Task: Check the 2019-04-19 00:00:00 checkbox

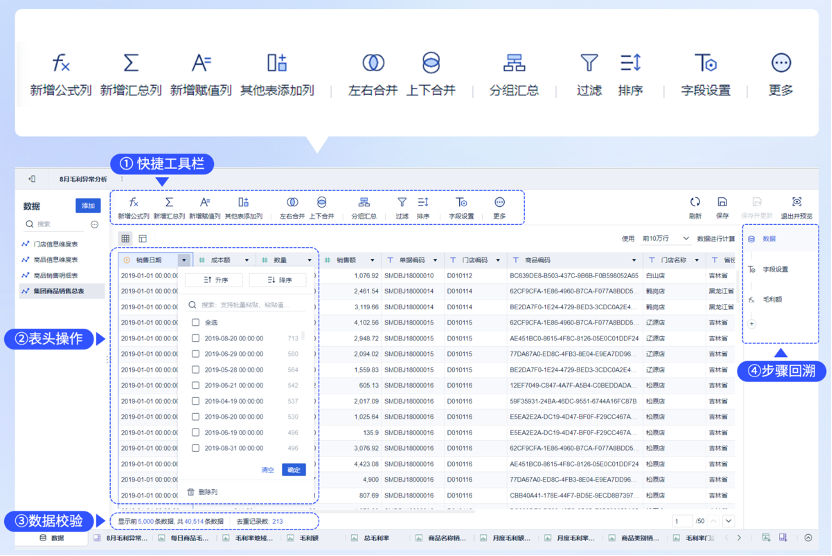Action: (x=195, y=401)
